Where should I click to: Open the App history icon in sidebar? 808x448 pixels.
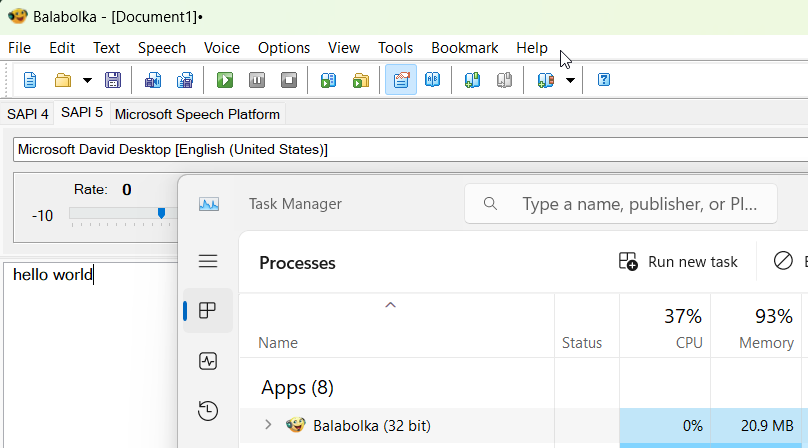[x=208, y=411]
